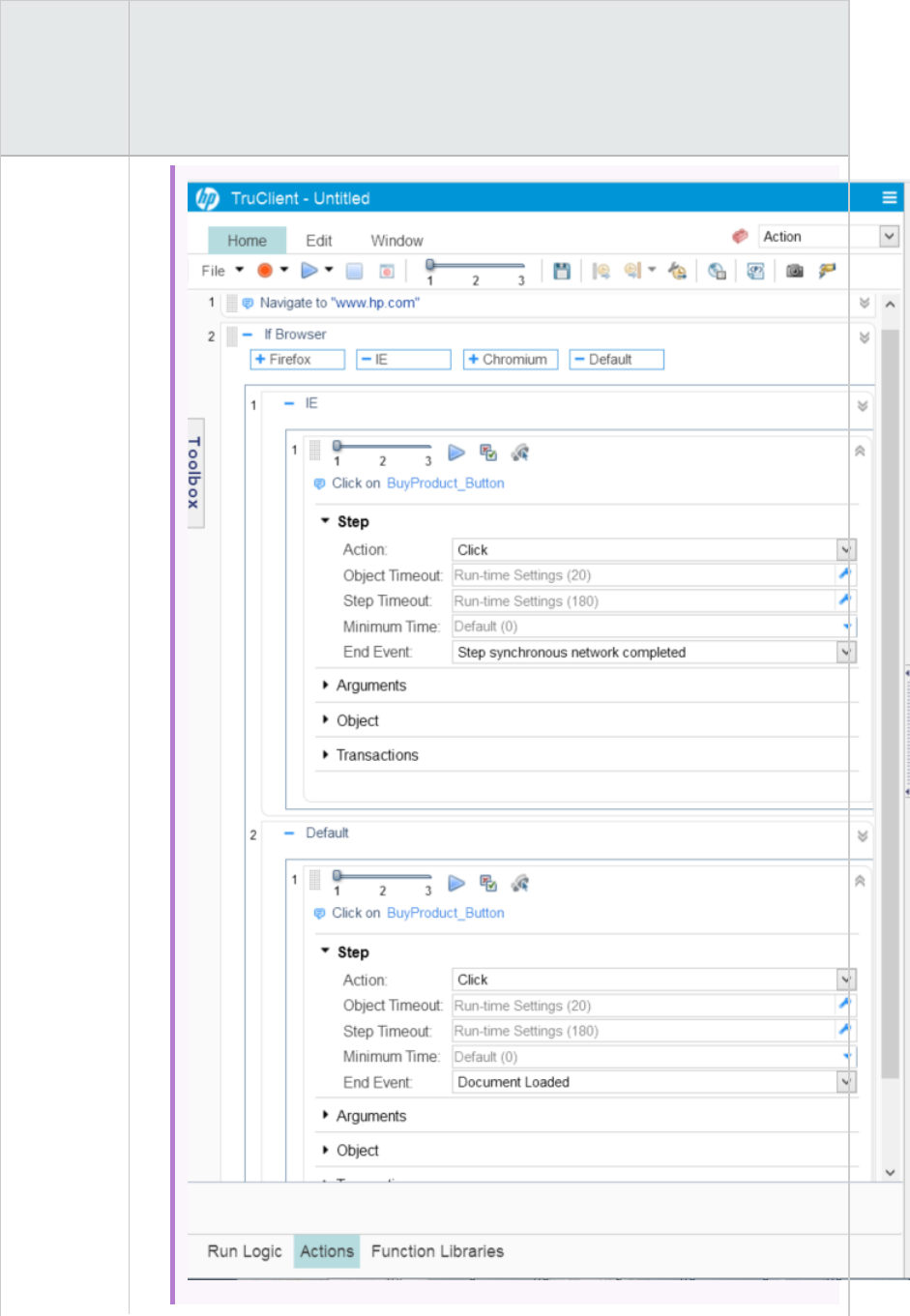Image resolution: width=910 pixels, height=1316 pixels.
Task: Click wrench icon for Default Object Timeout
Action: click(x=844, y=1005)
